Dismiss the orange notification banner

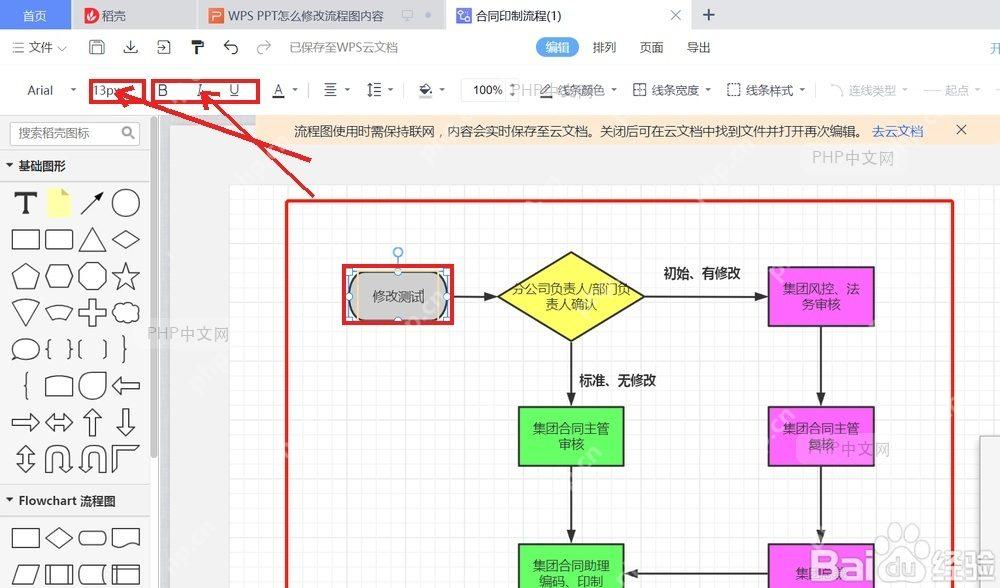962,130
